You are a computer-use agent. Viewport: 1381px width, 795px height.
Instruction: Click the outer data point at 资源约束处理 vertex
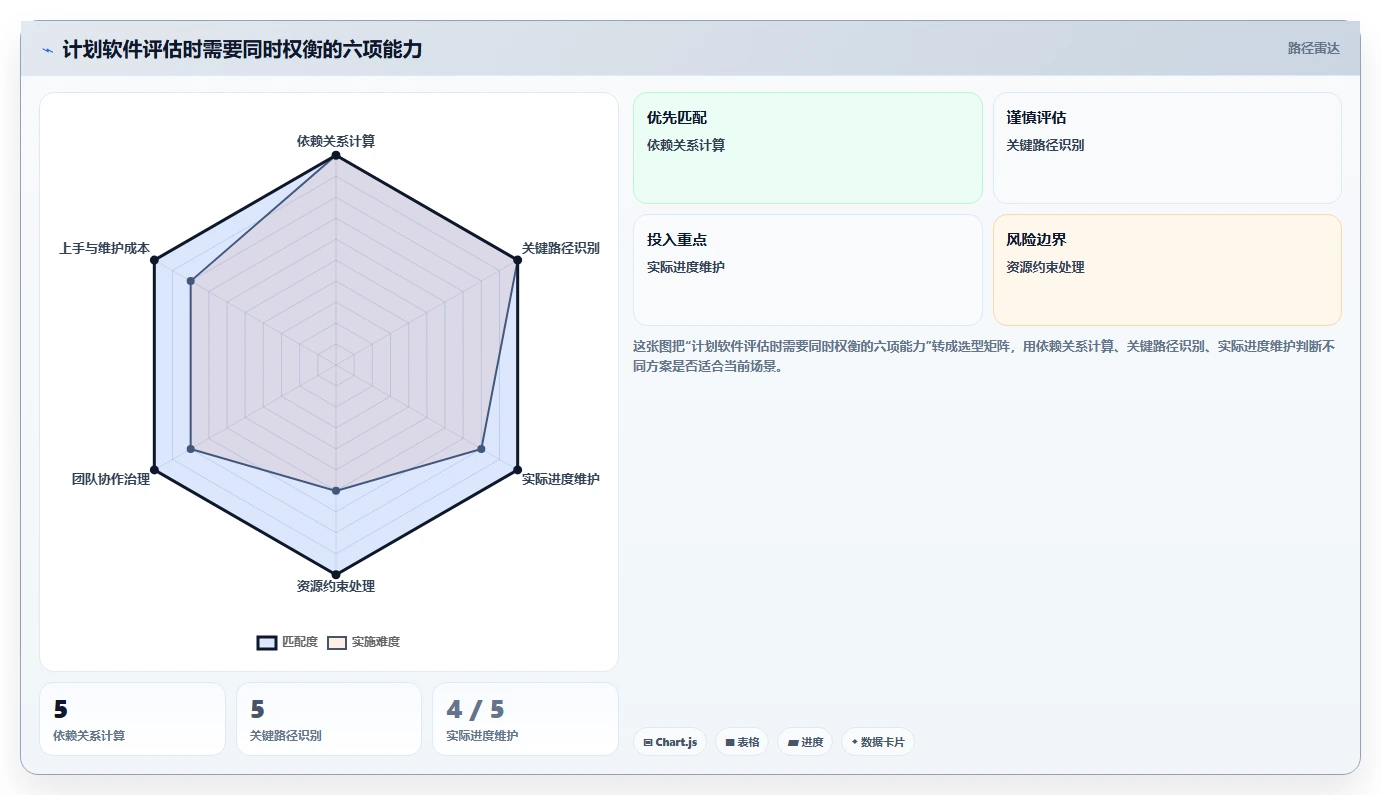coord(336,575)
